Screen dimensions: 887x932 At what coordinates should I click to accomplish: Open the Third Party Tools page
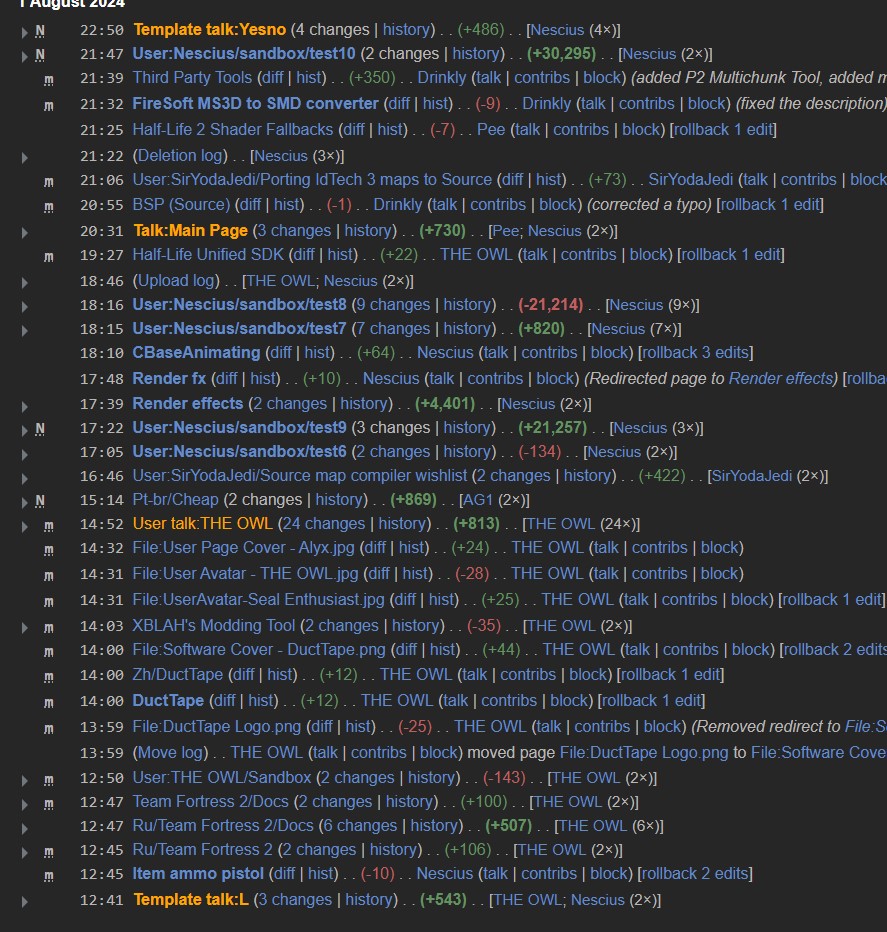192,77
